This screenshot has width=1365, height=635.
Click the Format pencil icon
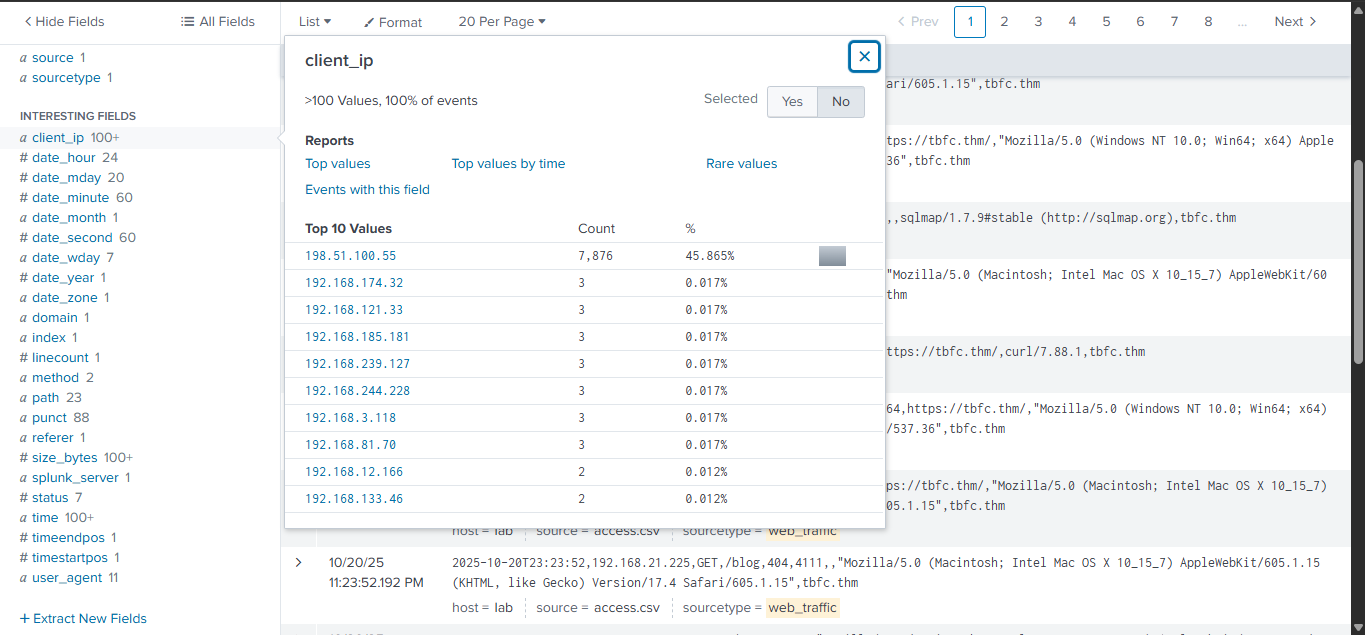(x=370, y=22)
